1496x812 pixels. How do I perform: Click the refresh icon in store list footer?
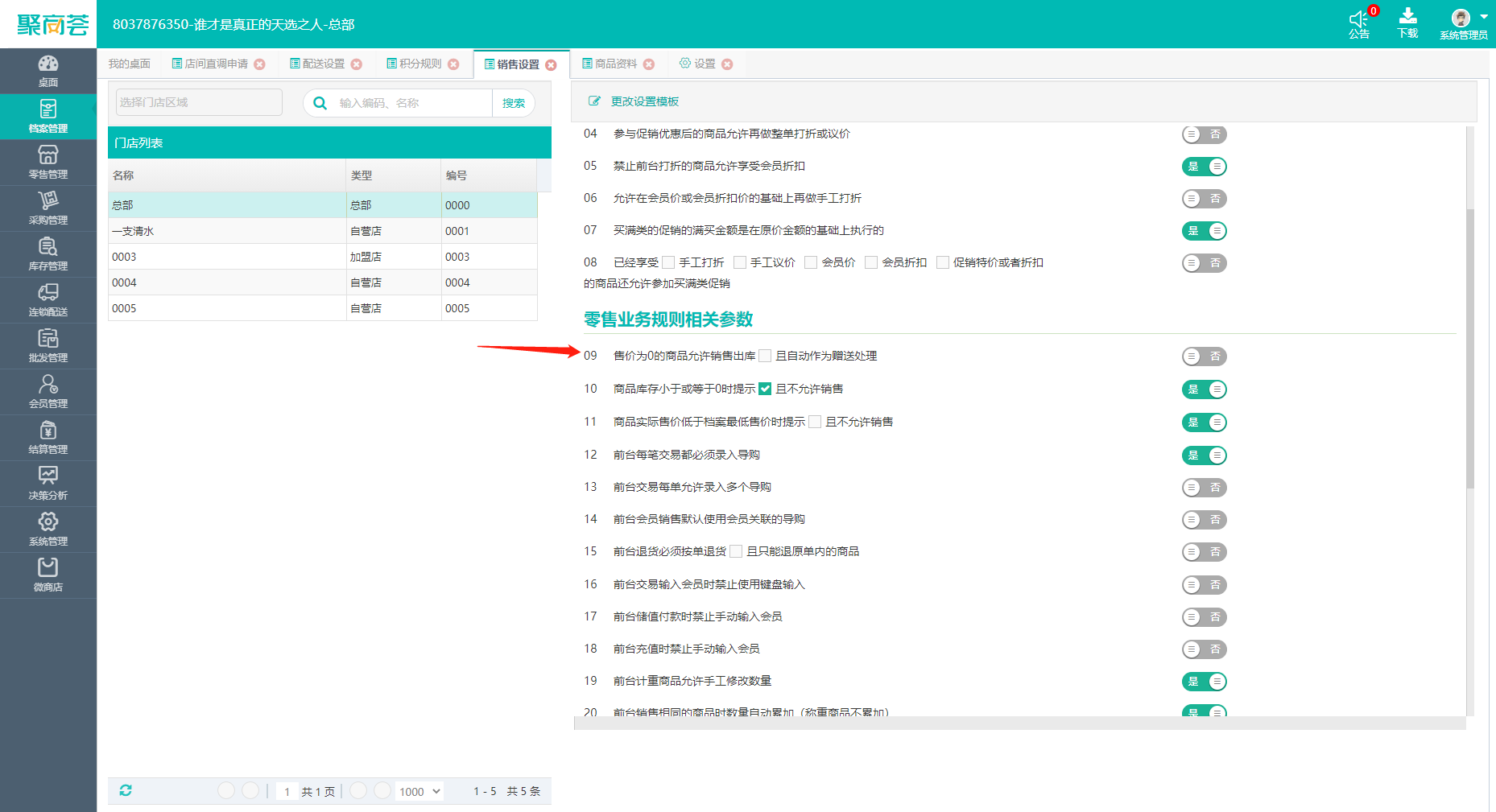(x=126, y=790)
